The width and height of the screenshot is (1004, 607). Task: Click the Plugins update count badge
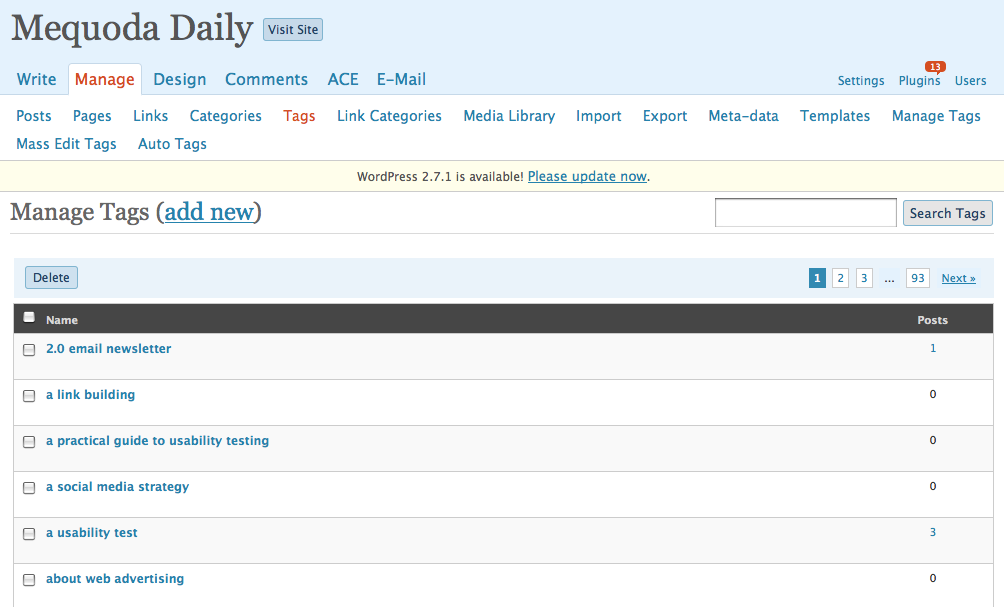(x=935, y=67)
